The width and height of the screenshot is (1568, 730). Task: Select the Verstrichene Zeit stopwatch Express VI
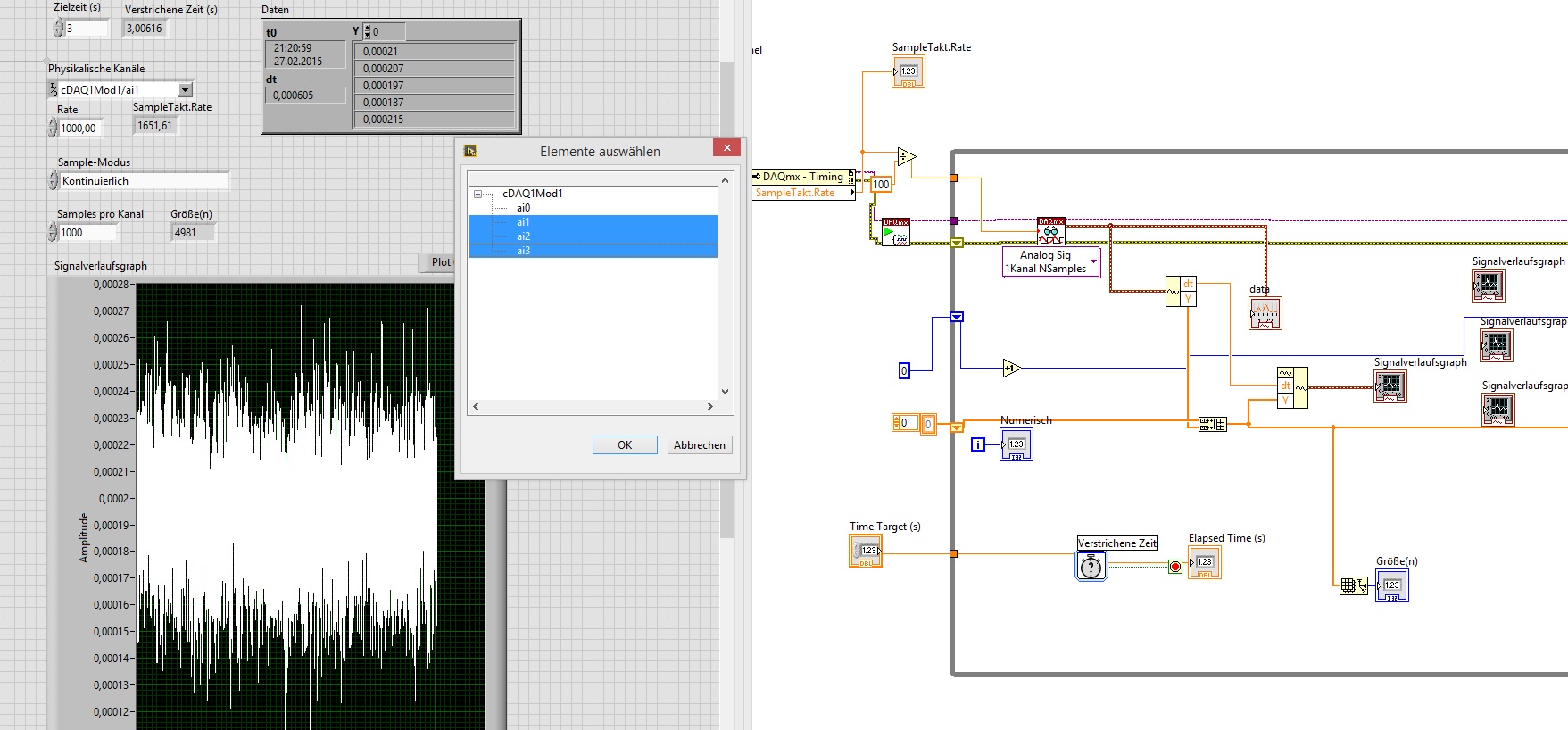click(1091, 566)
